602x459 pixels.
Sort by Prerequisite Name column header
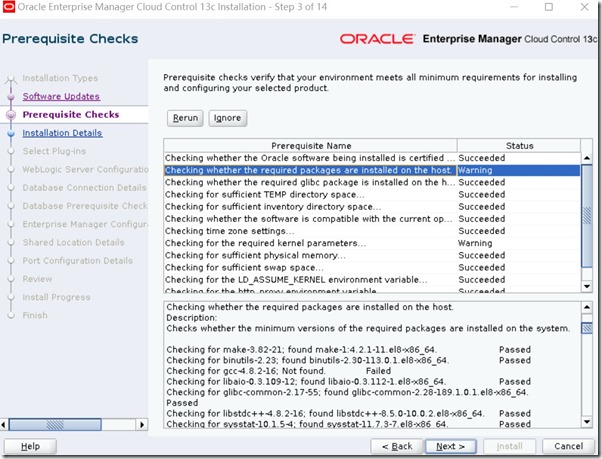[x=311, y=146]
